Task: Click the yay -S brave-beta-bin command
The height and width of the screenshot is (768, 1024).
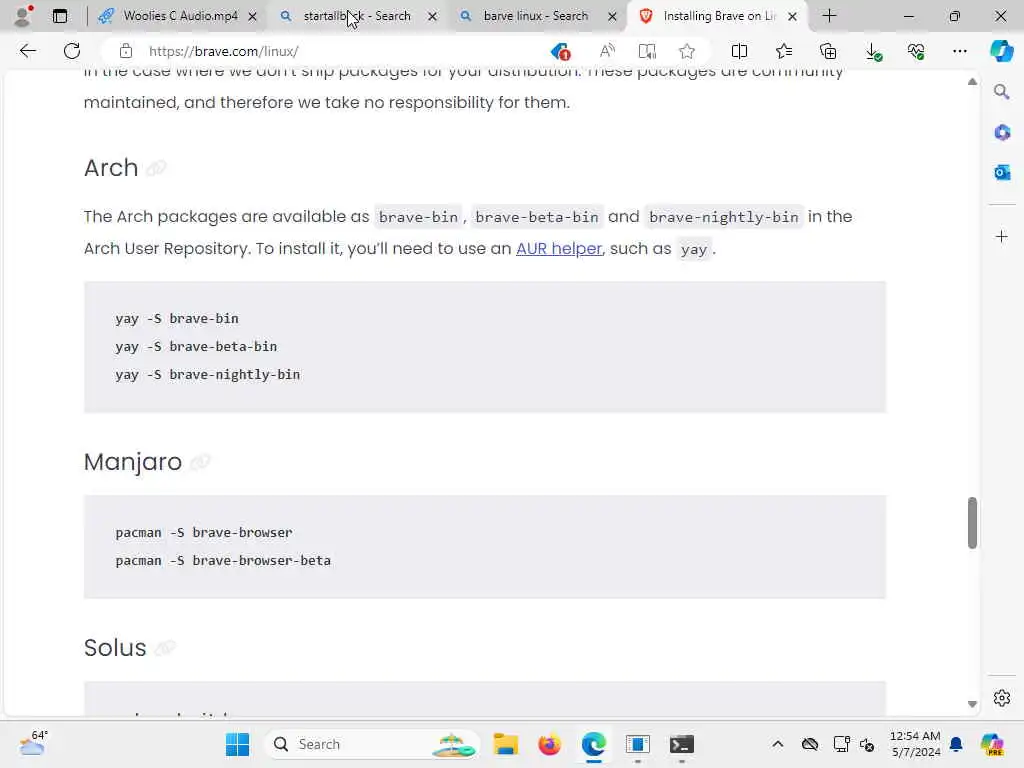Action: [x=196, y=347]
